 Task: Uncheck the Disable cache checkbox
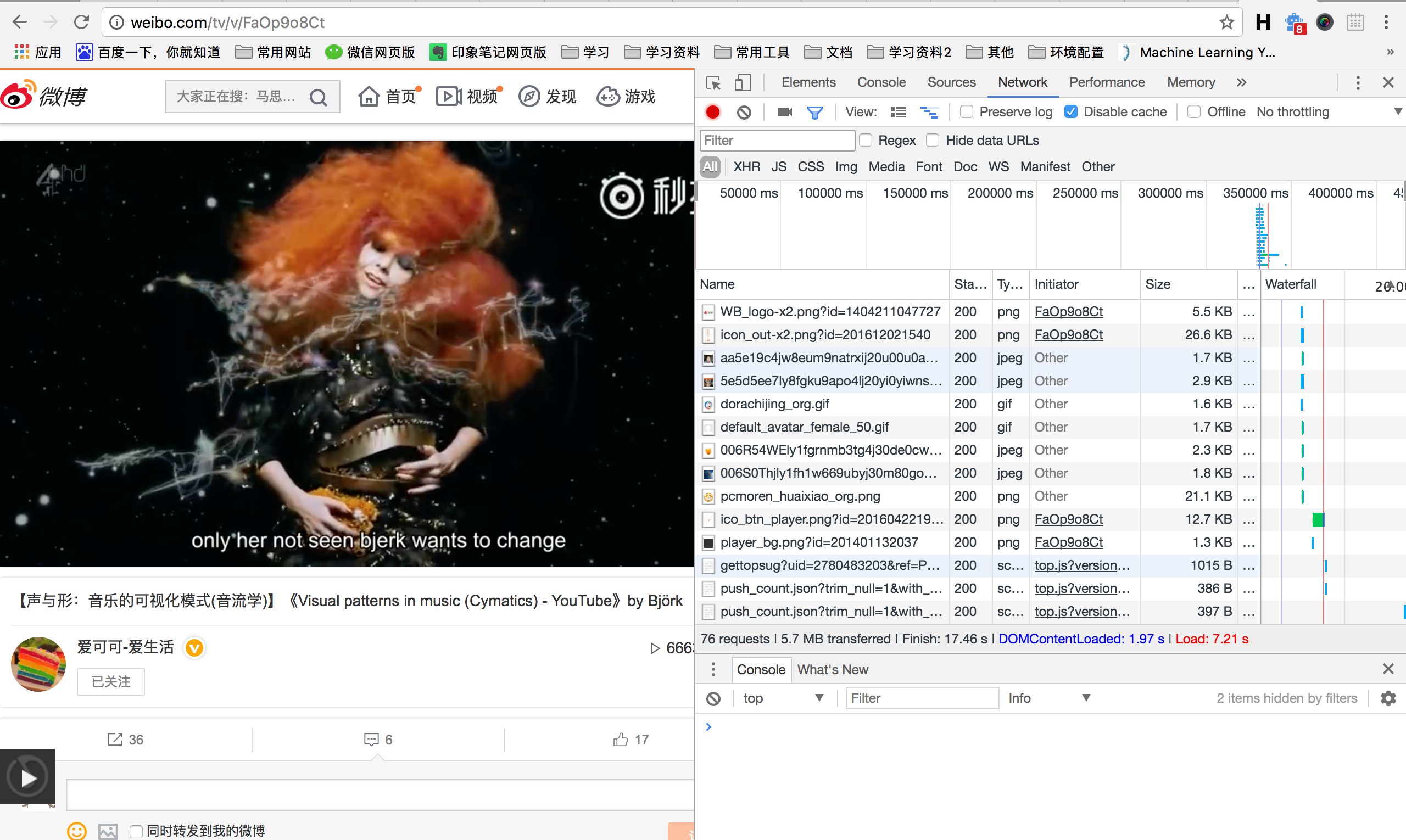(x=1071, y=112)
